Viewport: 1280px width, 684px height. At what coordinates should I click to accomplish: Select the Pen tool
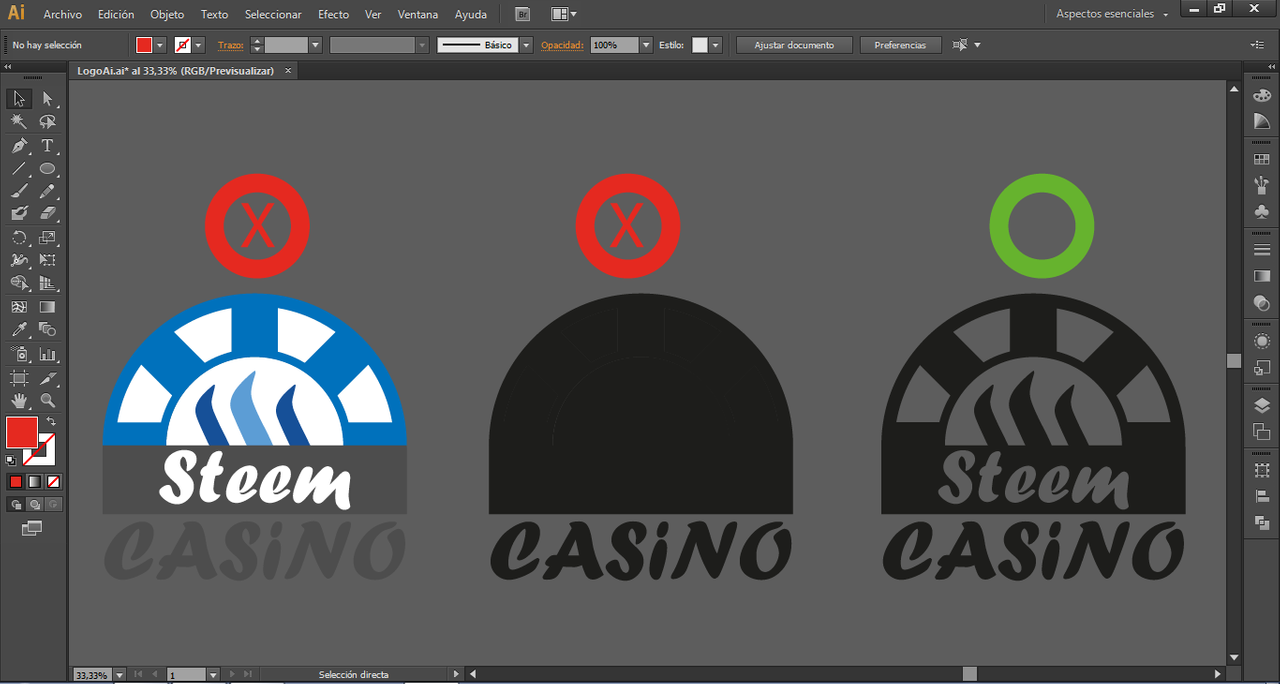click(x=19, y=145)
